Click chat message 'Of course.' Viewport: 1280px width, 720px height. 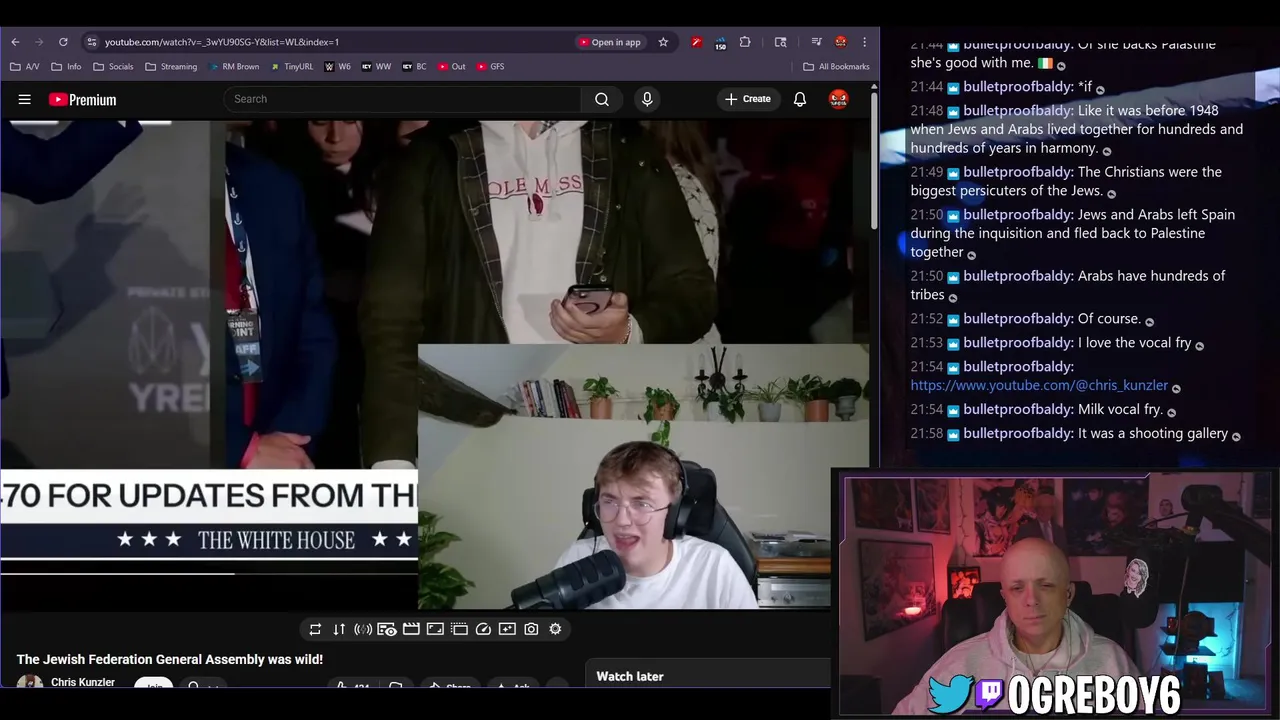[x=1109, y=318]
